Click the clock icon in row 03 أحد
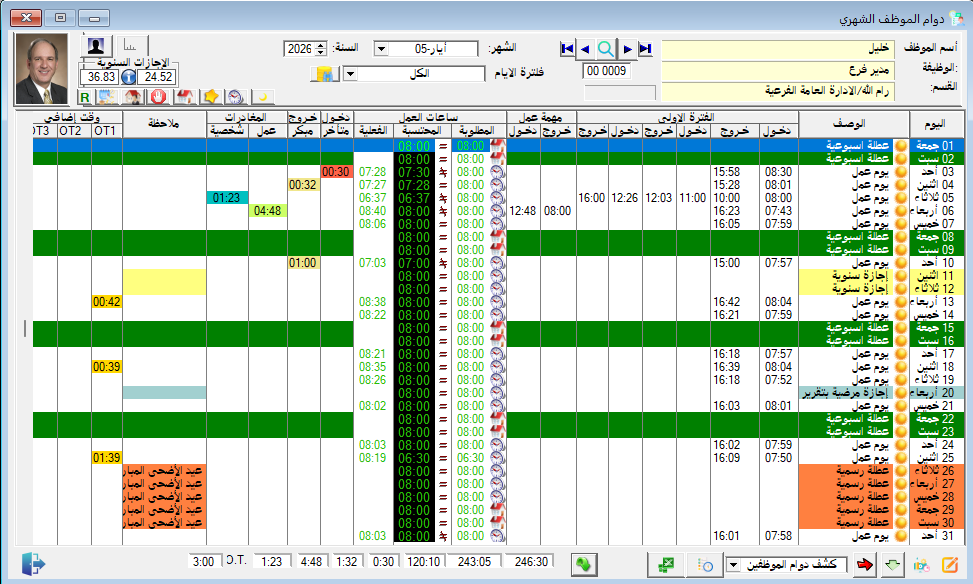 tap(497, 172)
